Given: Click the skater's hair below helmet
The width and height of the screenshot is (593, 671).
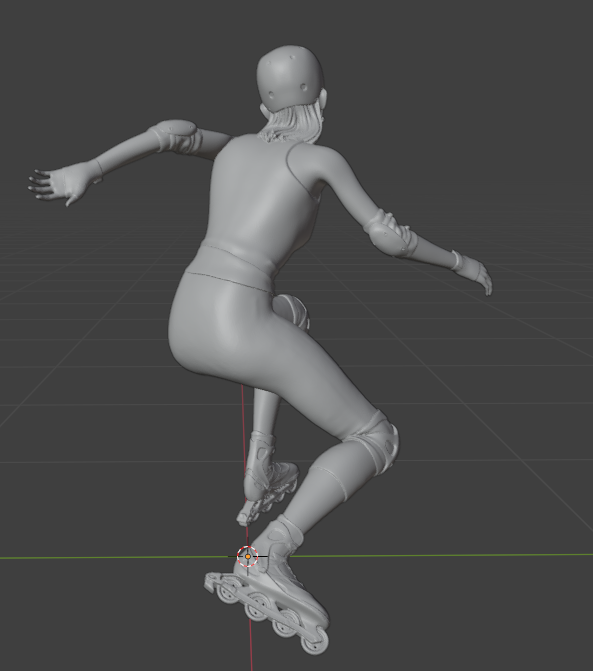Looking at the screenshot, I should pyautogui.click(x=293, y=124).
